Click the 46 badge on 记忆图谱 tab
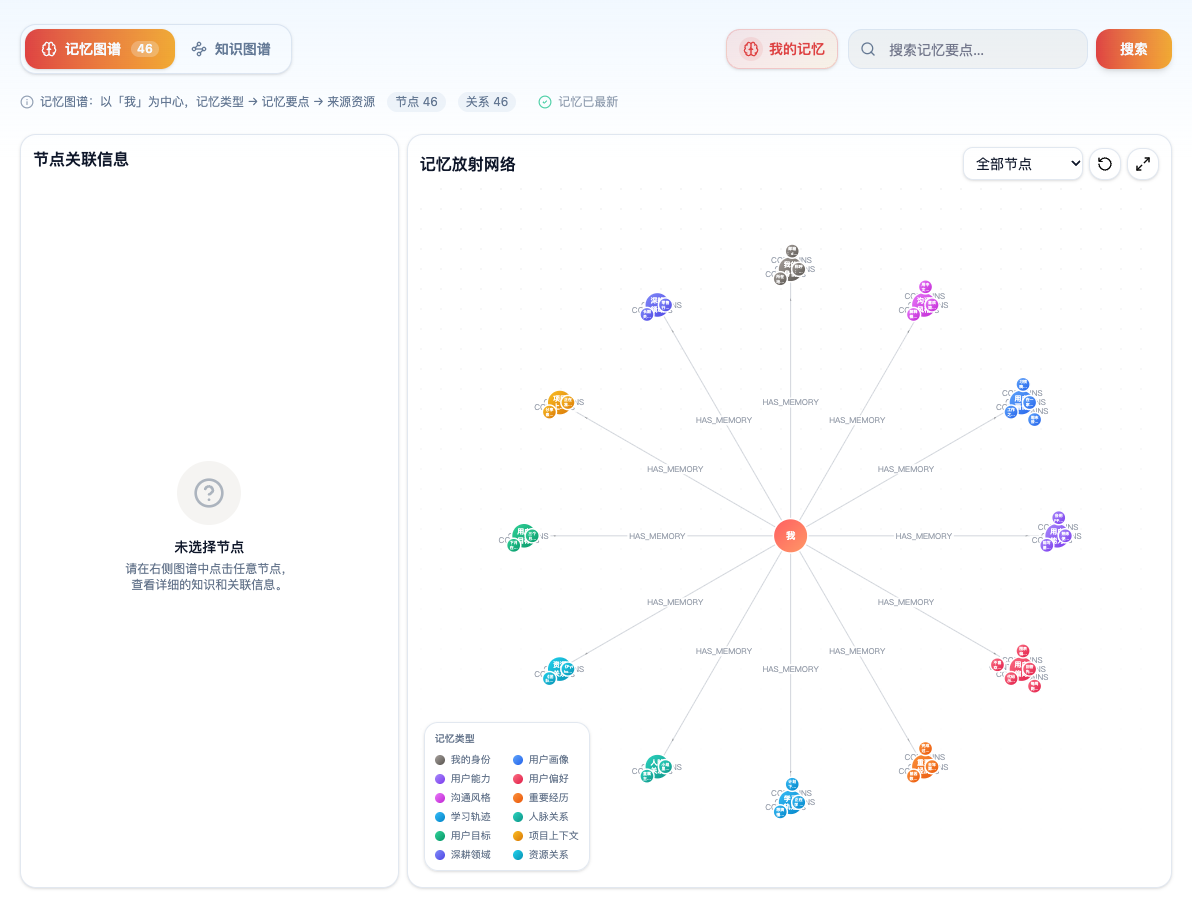The height and width of the screenshot is (900, 1192). point(144,49)
